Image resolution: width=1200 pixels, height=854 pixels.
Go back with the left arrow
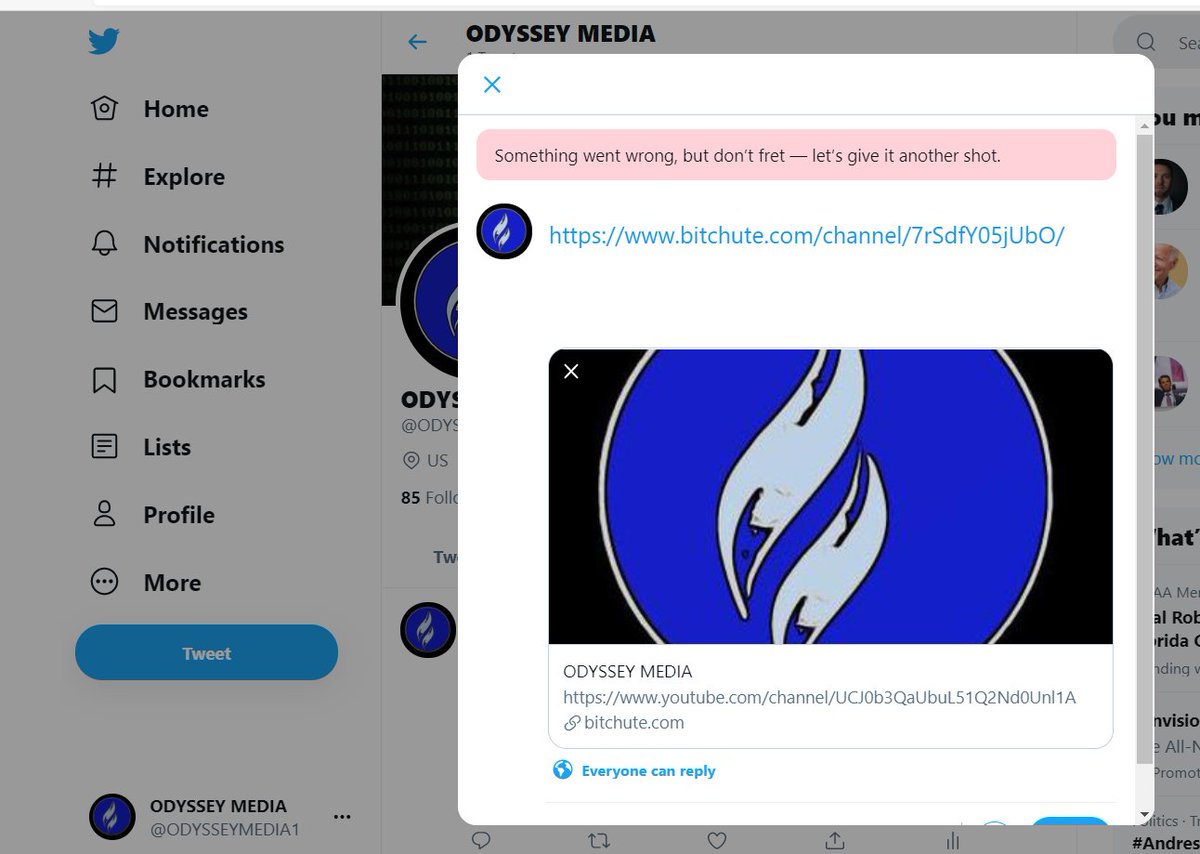pos(417,42)
